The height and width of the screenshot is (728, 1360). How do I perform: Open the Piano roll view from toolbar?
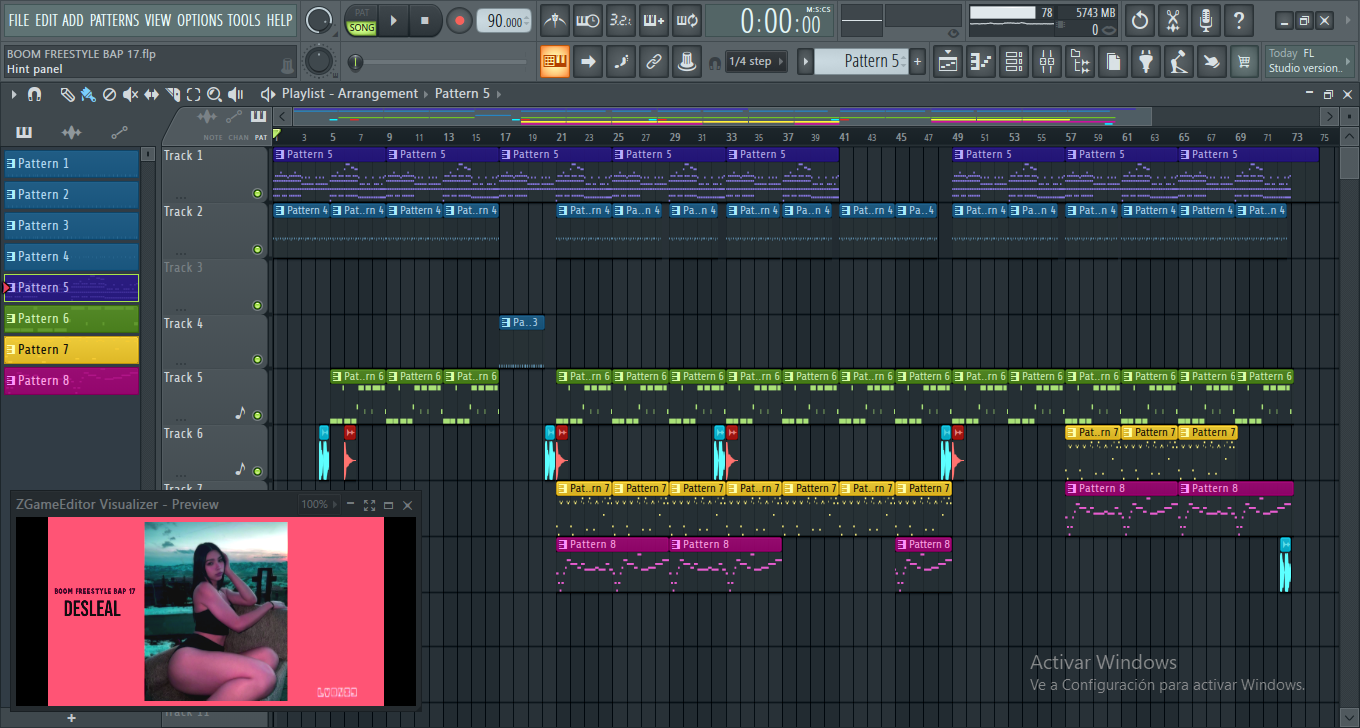click(982, 62)
